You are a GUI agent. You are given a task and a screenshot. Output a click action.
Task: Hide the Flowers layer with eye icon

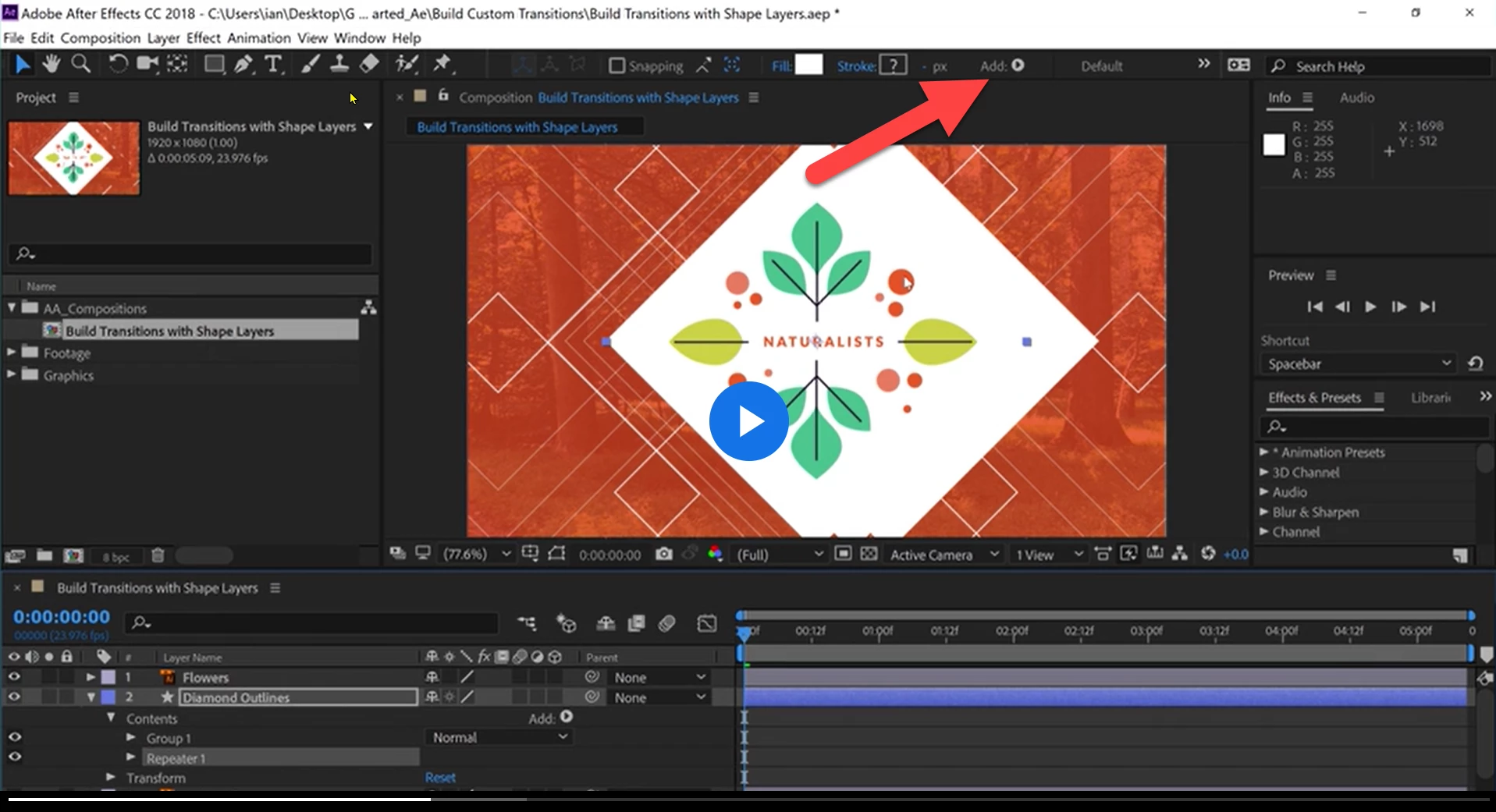point(14,677)
